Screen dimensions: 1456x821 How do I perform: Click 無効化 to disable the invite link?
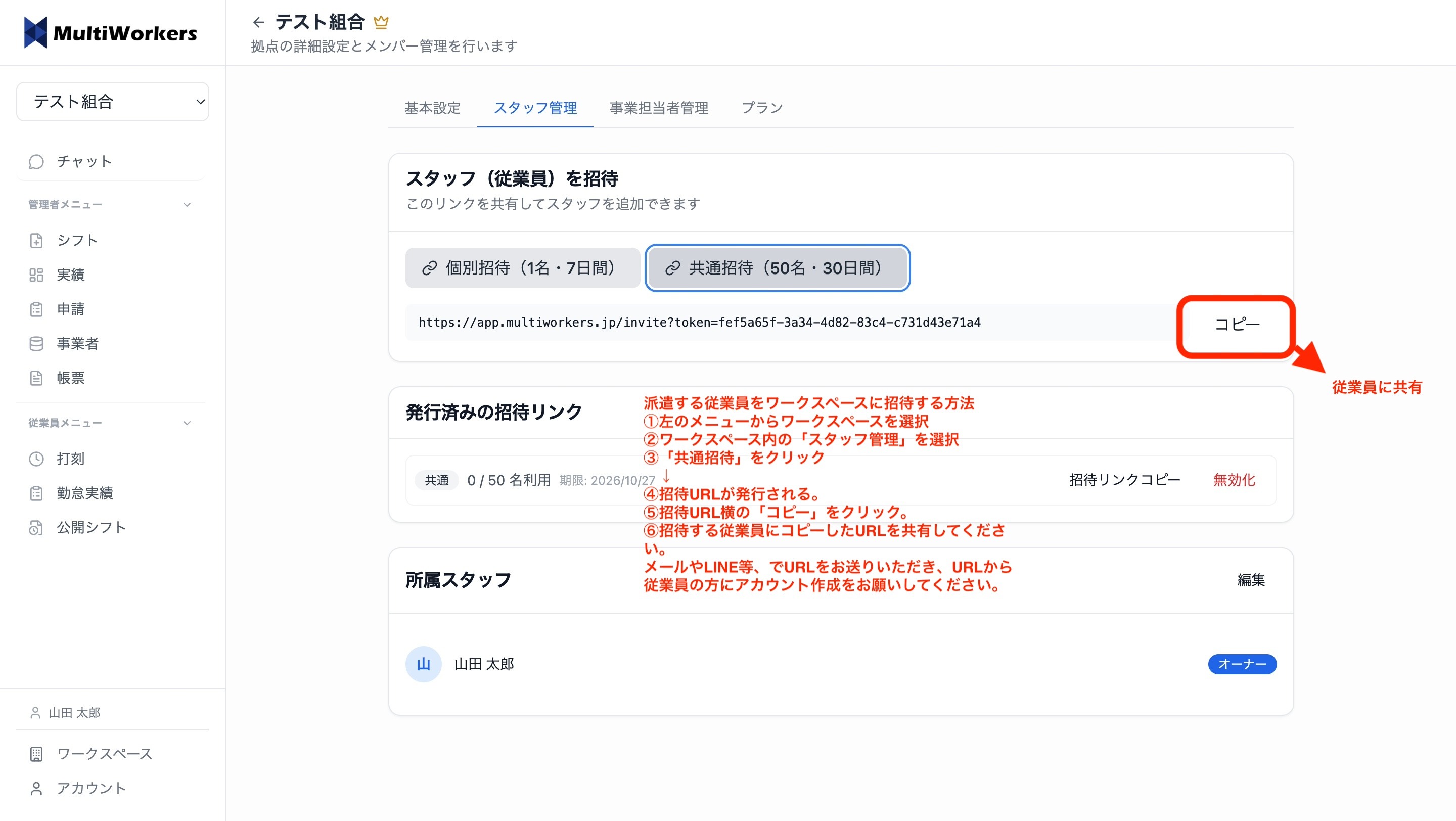(x=1235, y=480)
